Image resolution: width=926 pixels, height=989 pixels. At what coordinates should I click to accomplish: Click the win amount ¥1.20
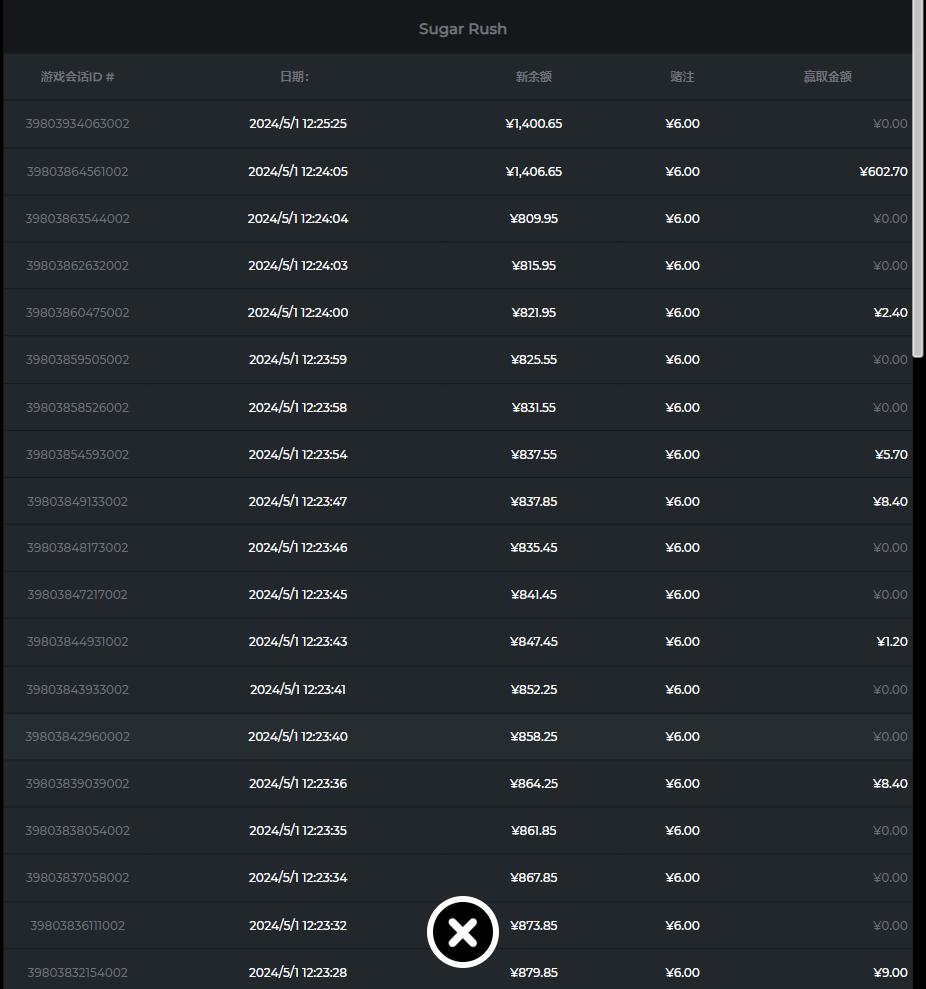[892, 641]
